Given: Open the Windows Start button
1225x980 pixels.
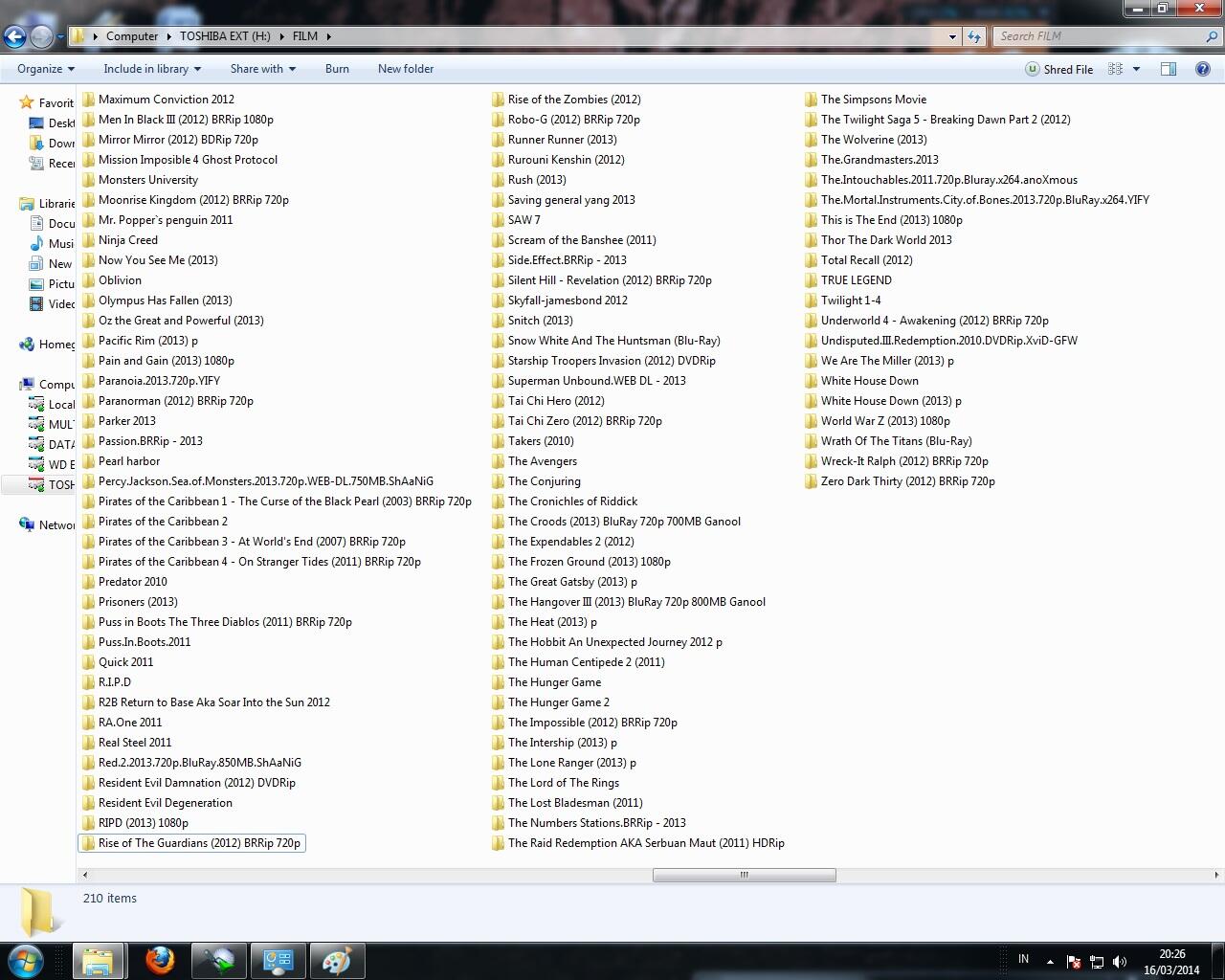Looking at the screenshot, I should pos(25,961).
